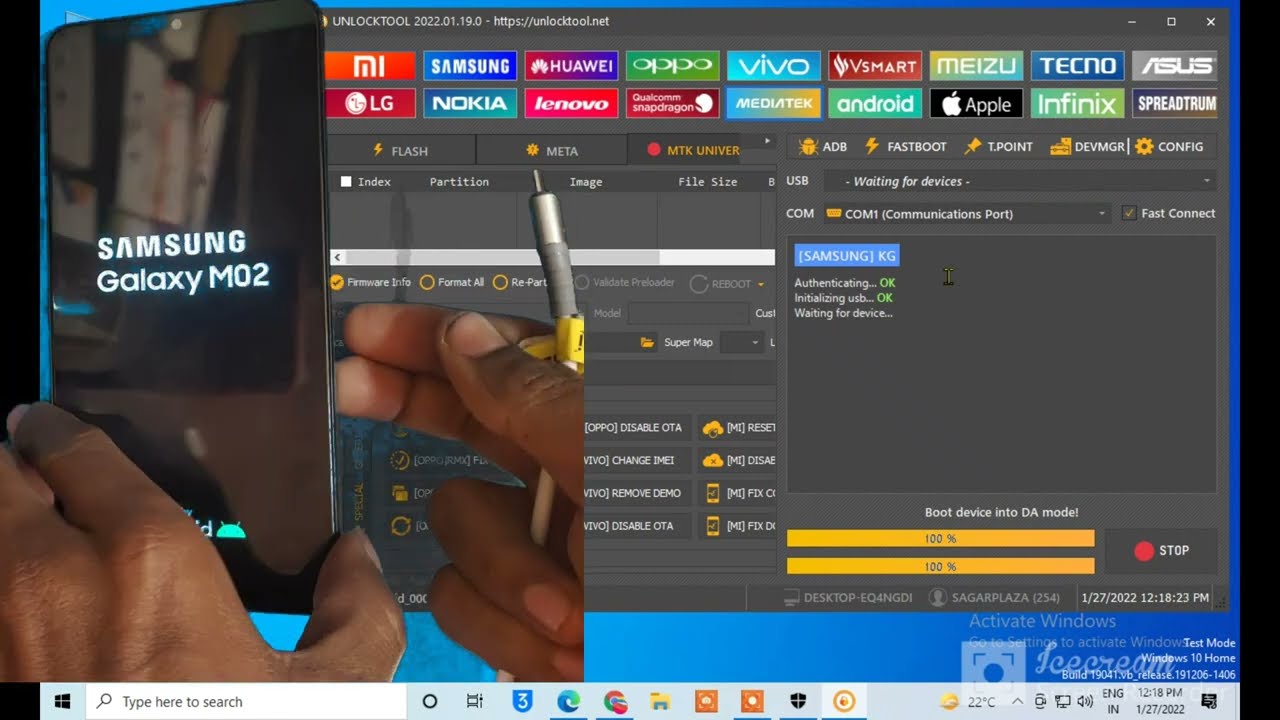Click the lower 100% progress bar
Screen dimensions: 1280x720
pyautogui.click(x=941, y=566)
